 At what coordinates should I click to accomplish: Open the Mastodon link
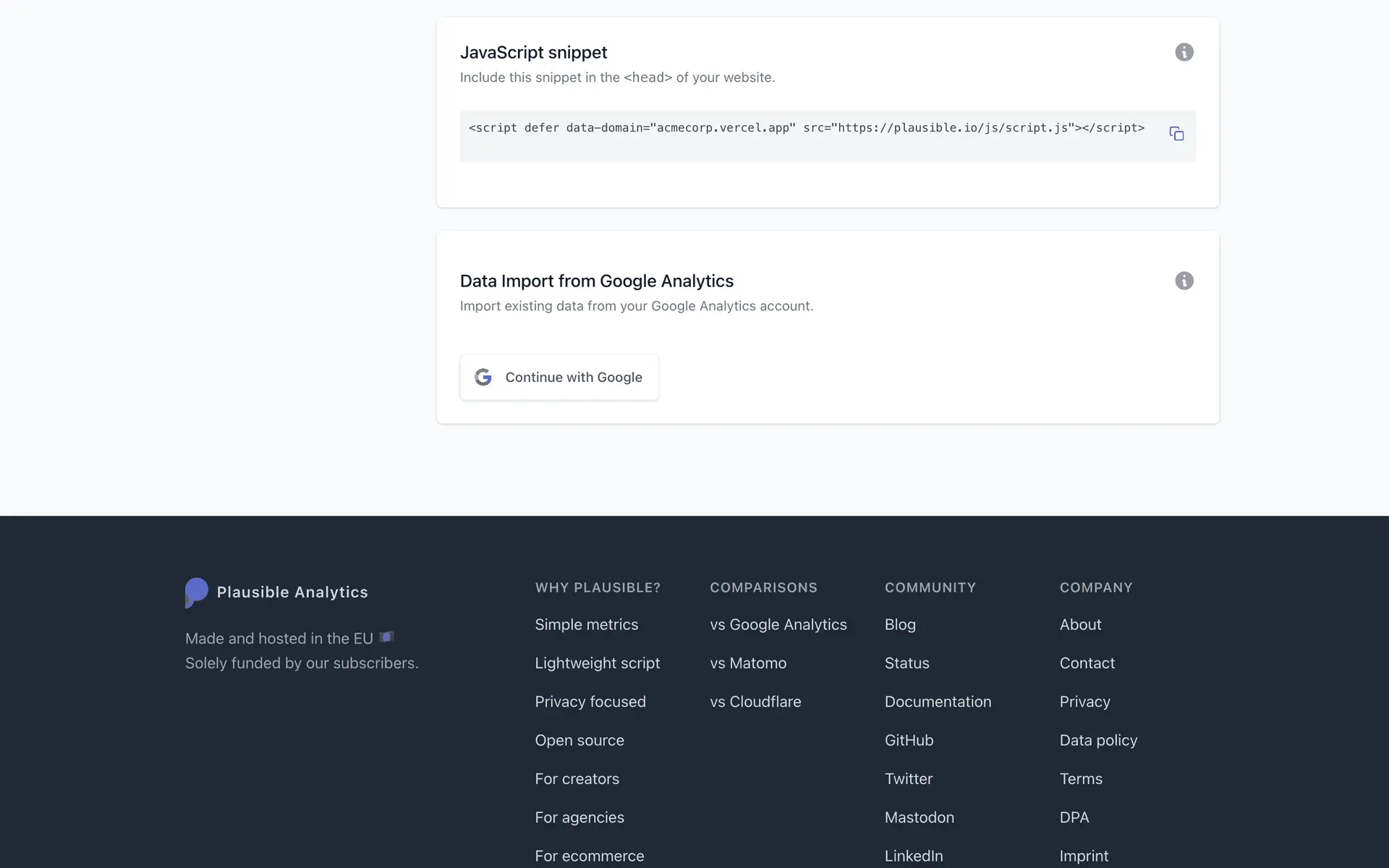click(919, 817)
